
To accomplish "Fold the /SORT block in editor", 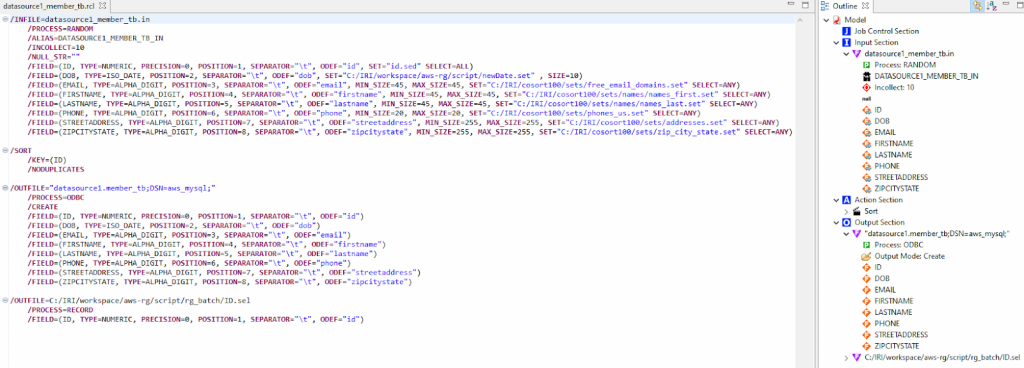I will [x=5, y=151].
